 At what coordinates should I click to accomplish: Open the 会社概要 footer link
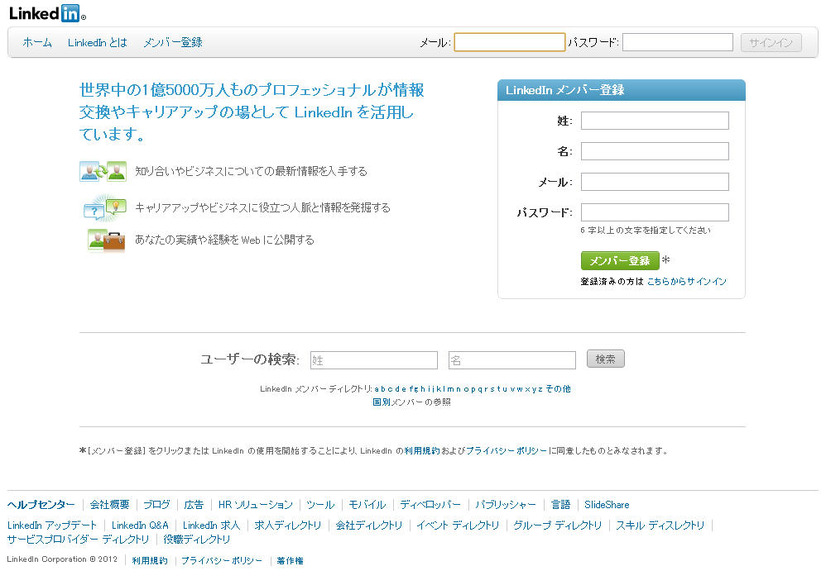point(110,505)
